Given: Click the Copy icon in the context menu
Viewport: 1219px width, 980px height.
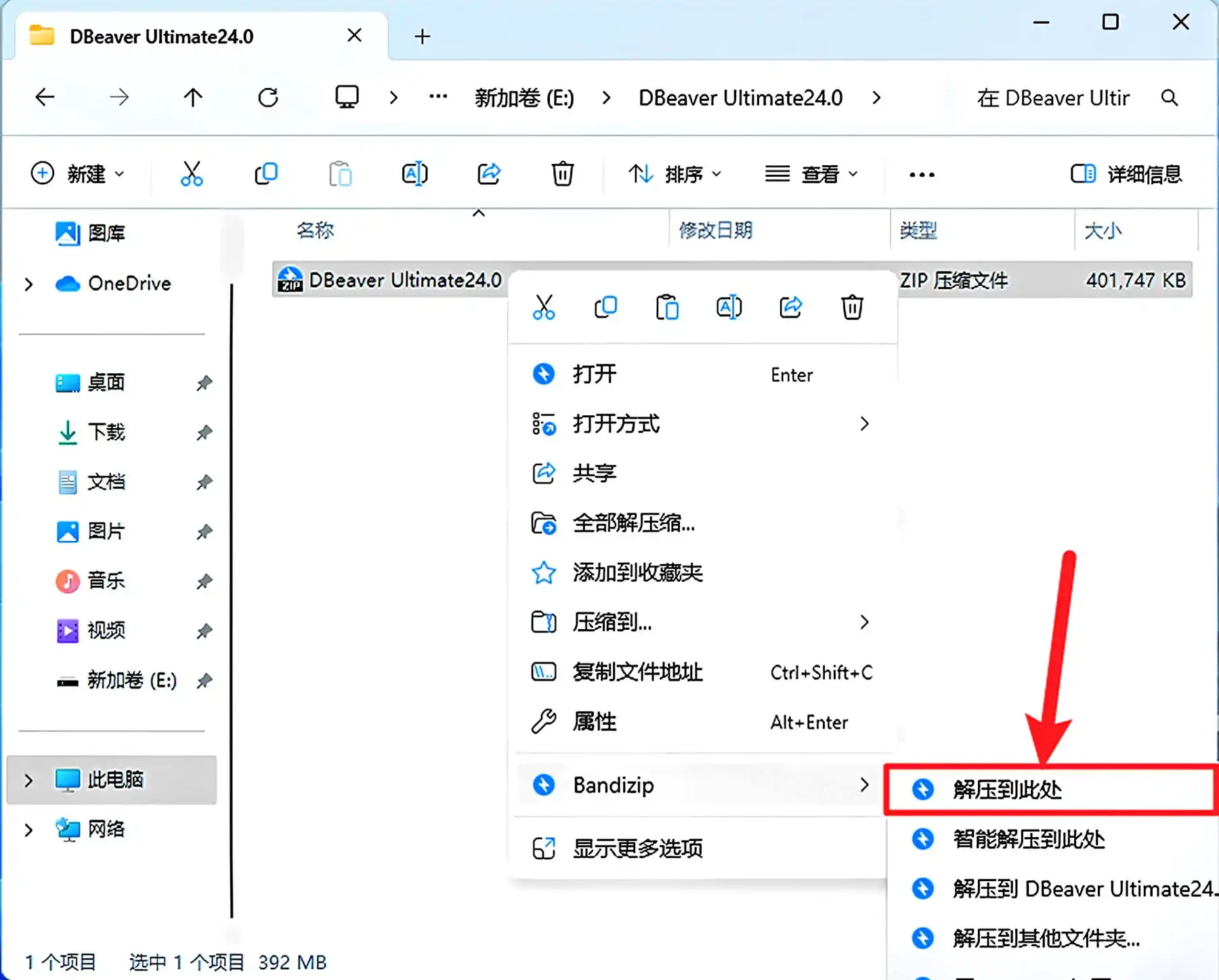Looking at the screenshot, I should point(605,307).
